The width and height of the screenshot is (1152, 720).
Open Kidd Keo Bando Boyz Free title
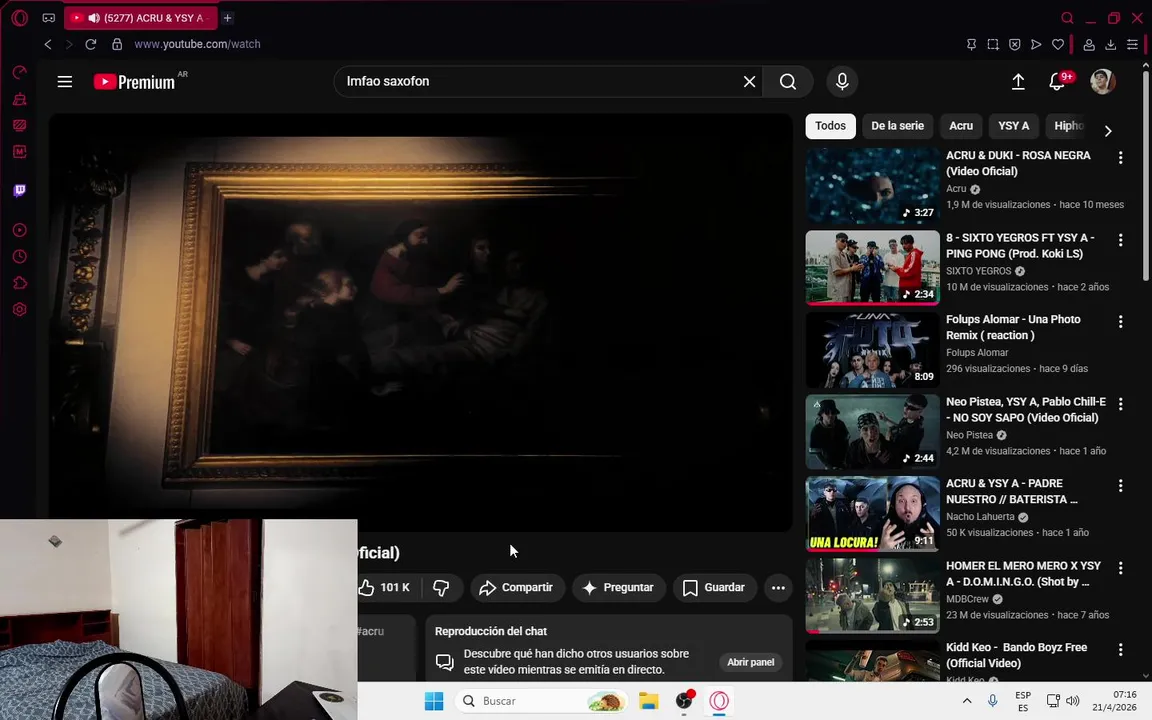pos(1016,655)
